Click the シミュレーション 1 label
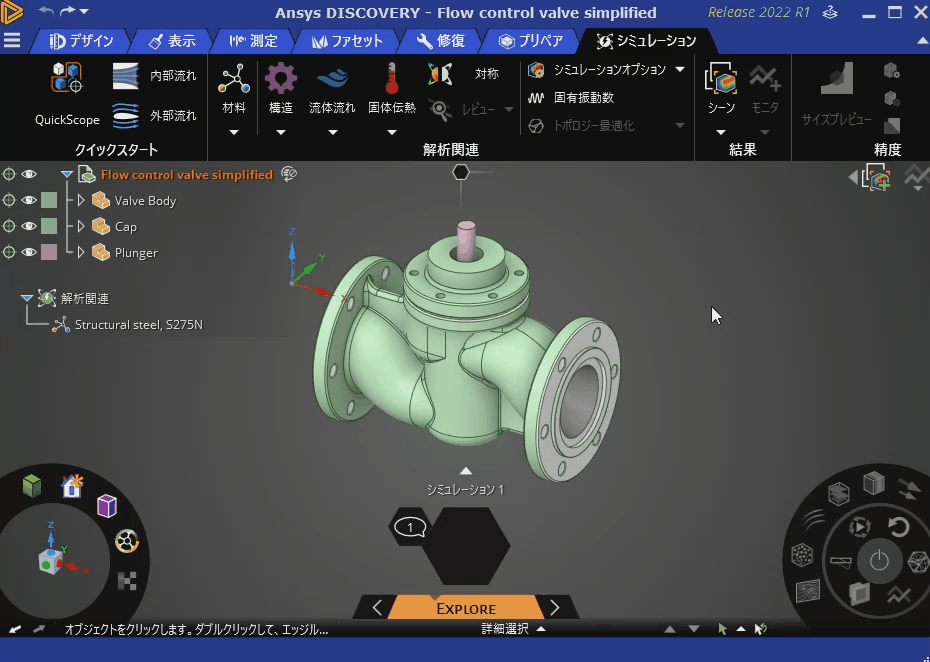Screen dimensions: 930x662 coord(466,489)
